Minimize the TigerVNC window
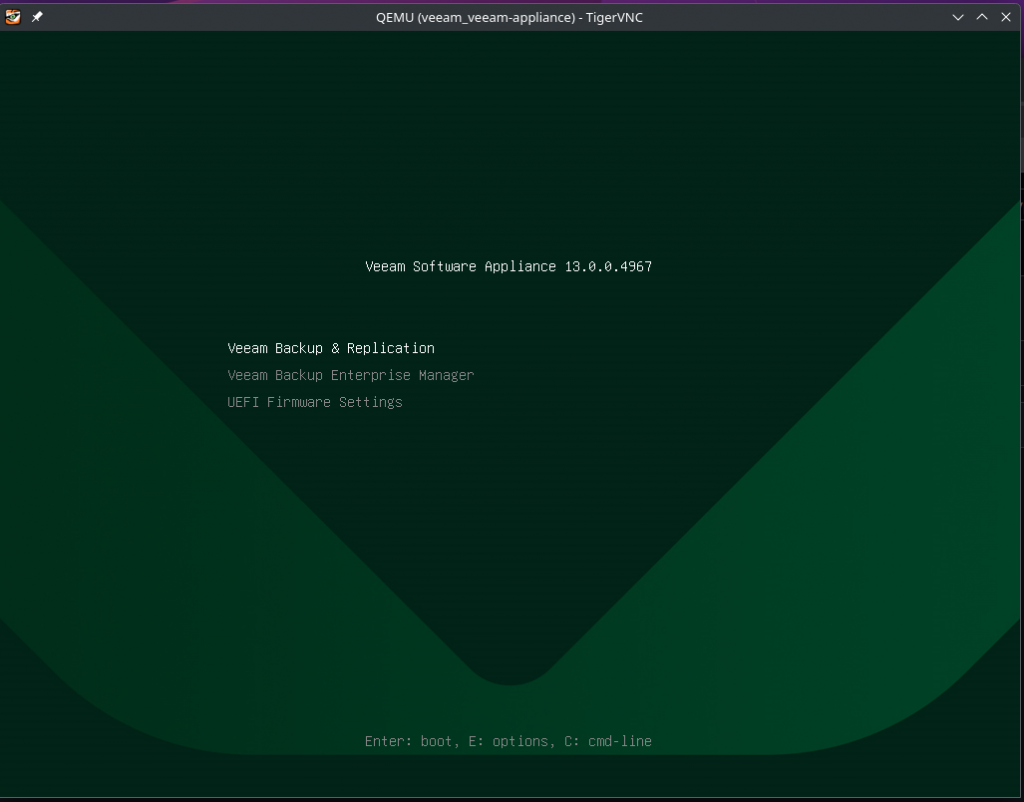This screenshot has height=802, width=1024. point(958,17)
